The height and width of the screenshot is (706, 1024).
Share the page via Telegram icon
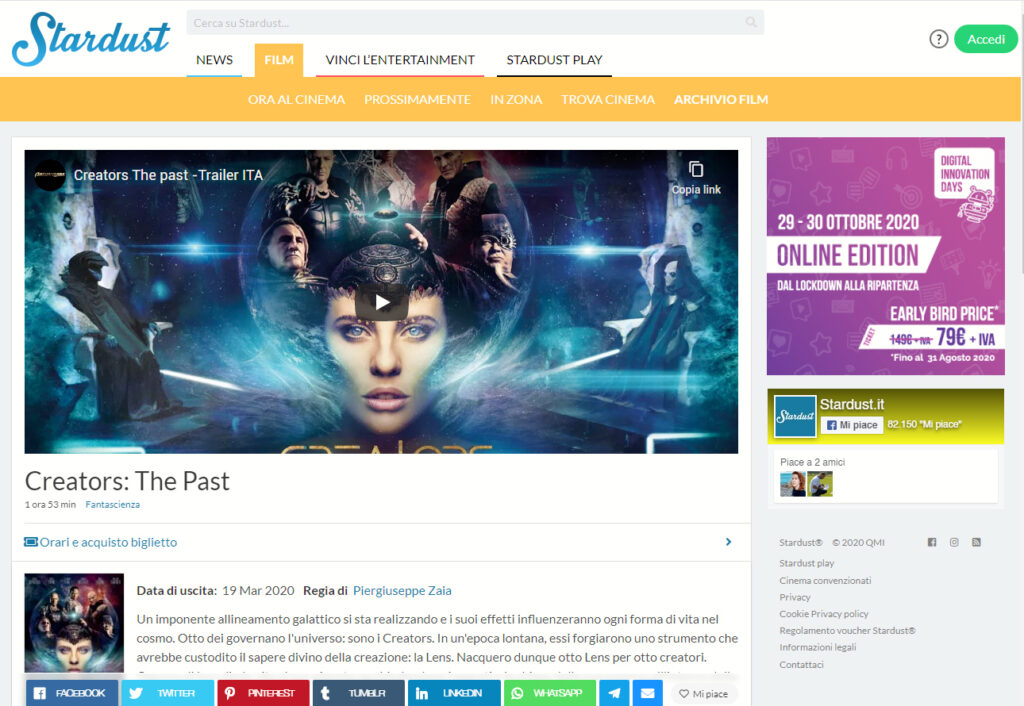tap(615, 693)
